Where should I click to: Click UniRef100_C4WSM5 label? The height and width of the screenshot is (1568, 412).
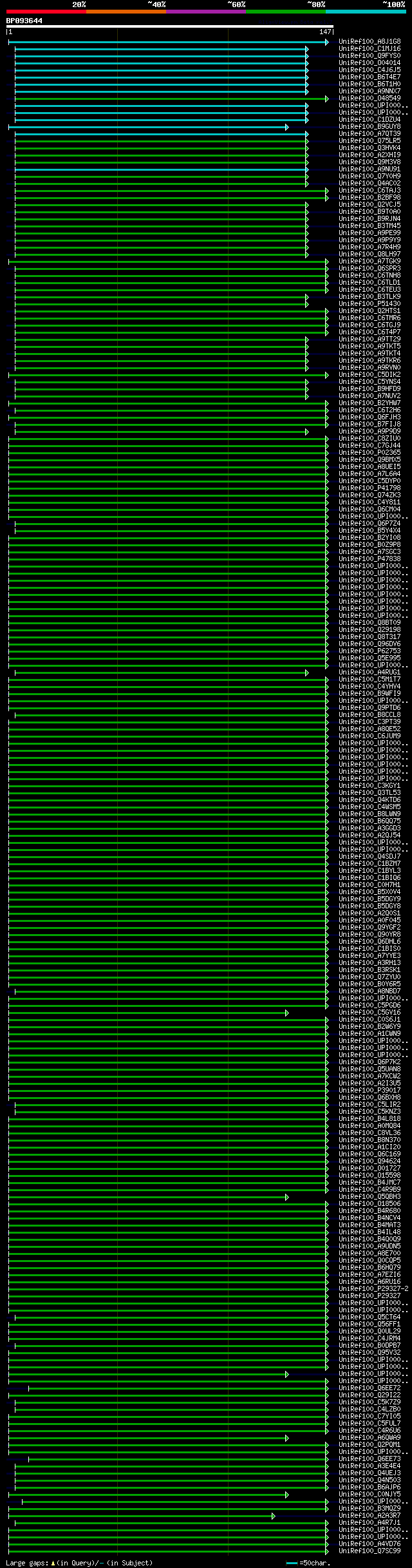click(370, 807)
